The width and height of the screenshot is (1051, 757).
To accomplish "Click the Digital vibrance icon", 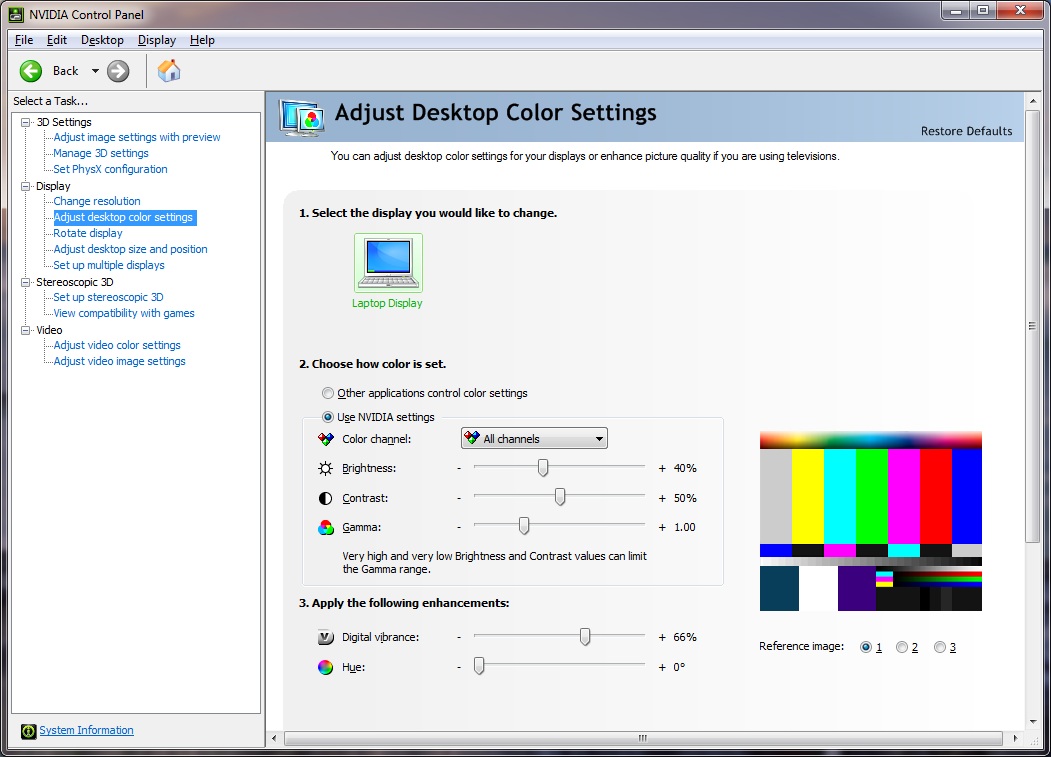I will (326, 638).
